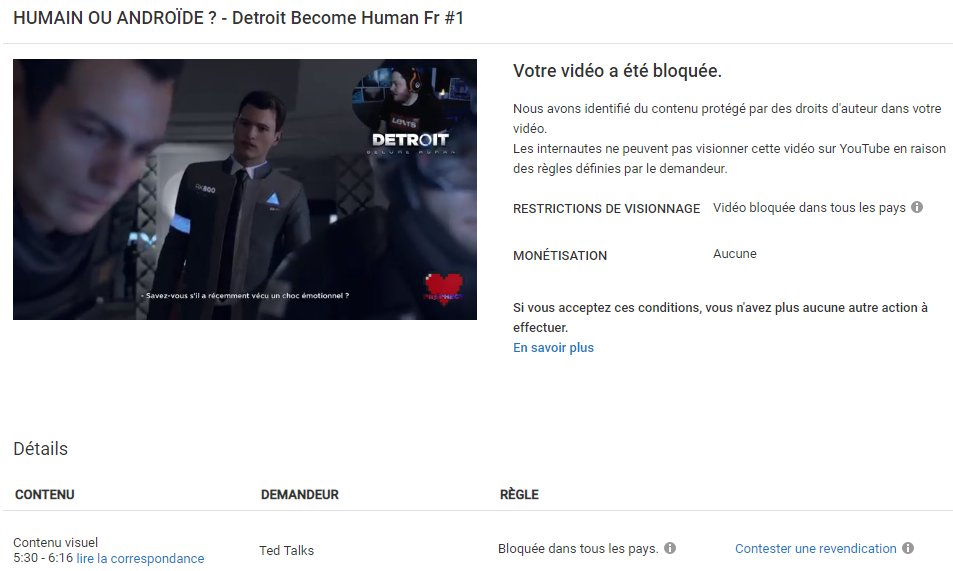Image resolution: width=953 pixels, height=571 pixels.
Task: Click the Détails section heading
Action: (41, 449)
